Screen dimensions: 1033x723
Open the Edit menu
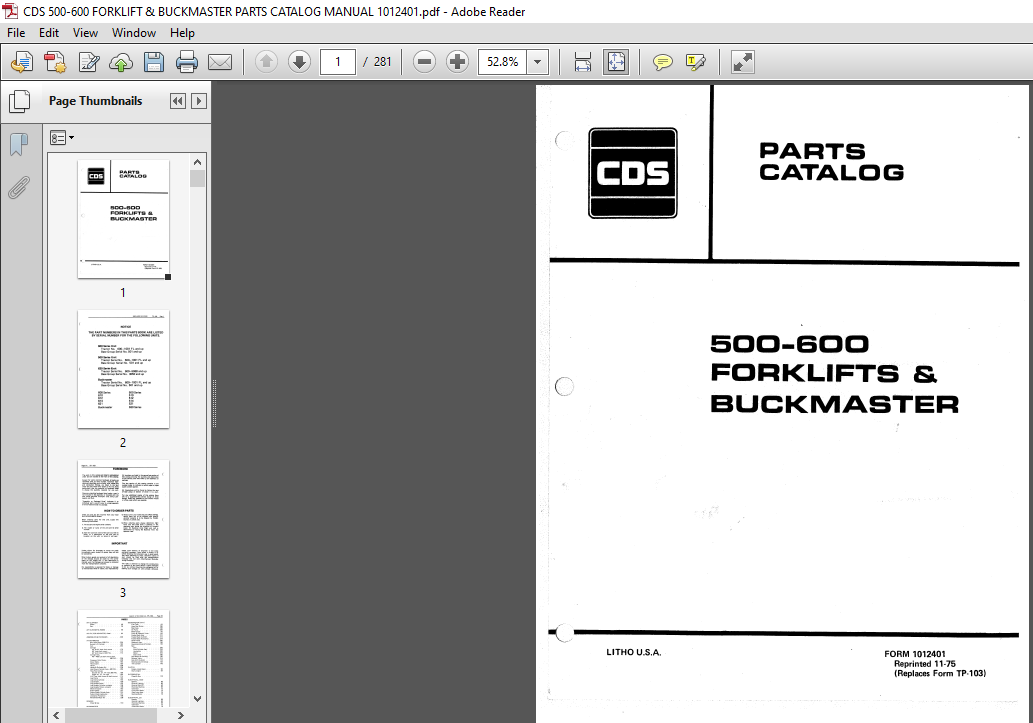click(49, 33)
